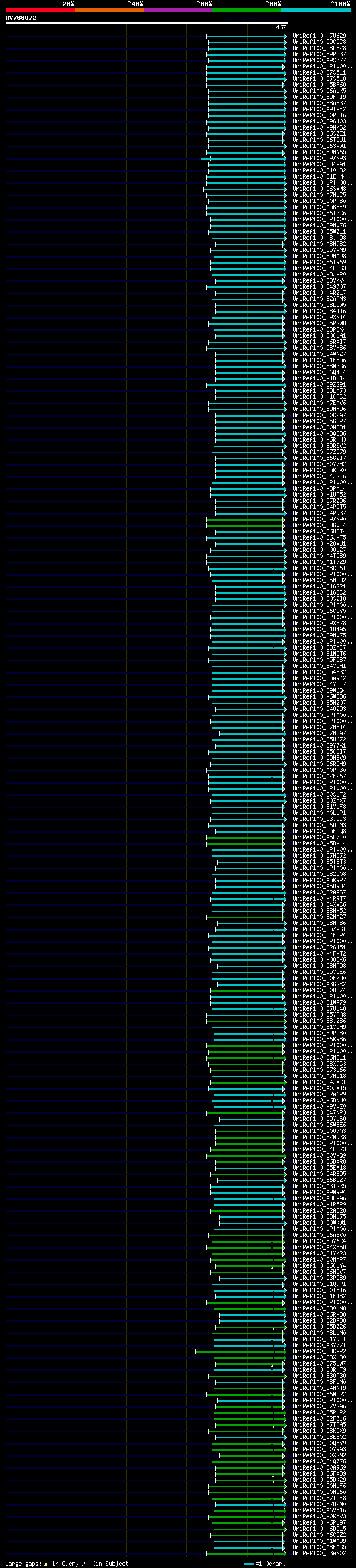Select the UniRef100_Q0S1F2 label
The image size is (356, 1568).
click(319, 794)
